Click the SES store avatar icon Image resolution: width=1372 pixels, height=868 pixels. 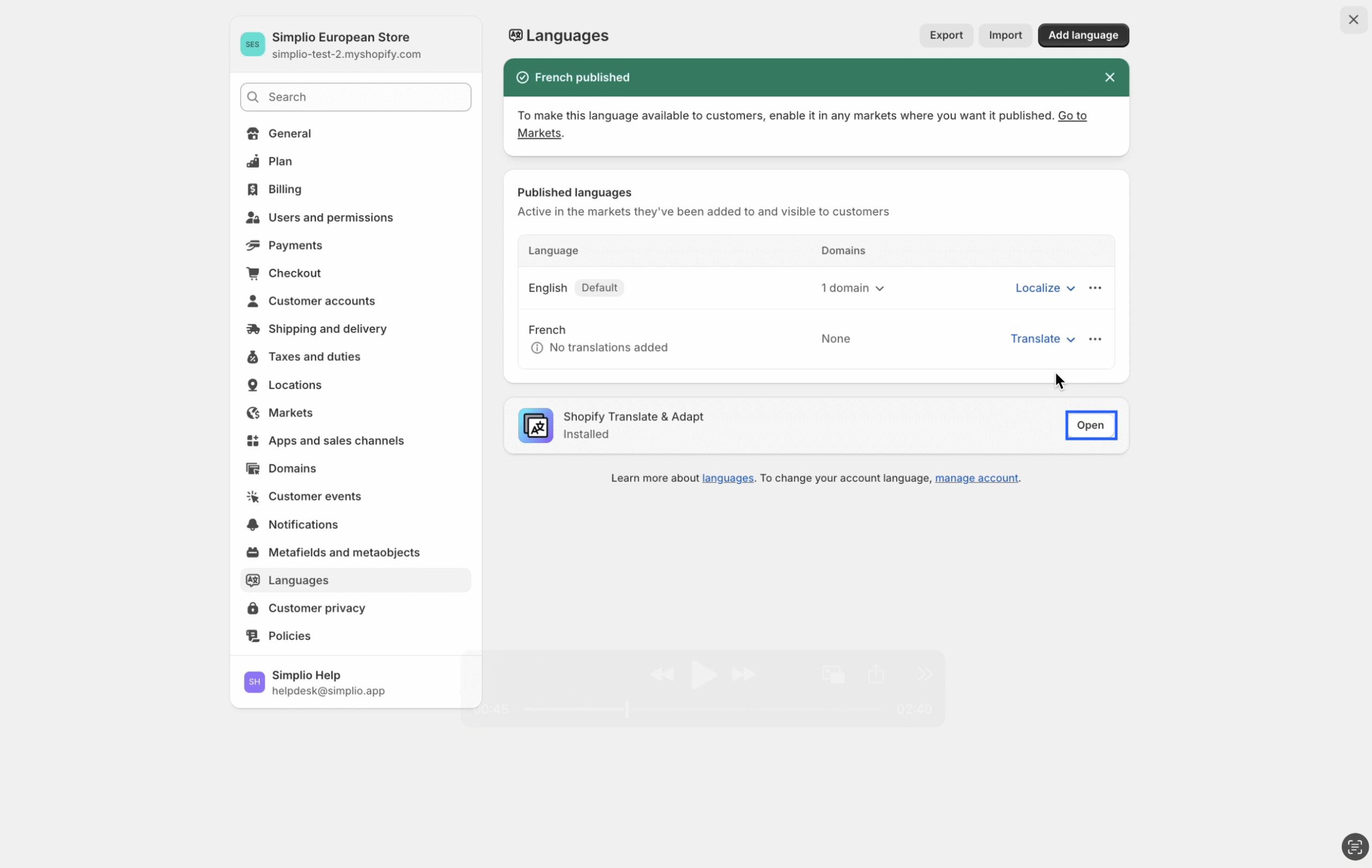pos(252,44)
